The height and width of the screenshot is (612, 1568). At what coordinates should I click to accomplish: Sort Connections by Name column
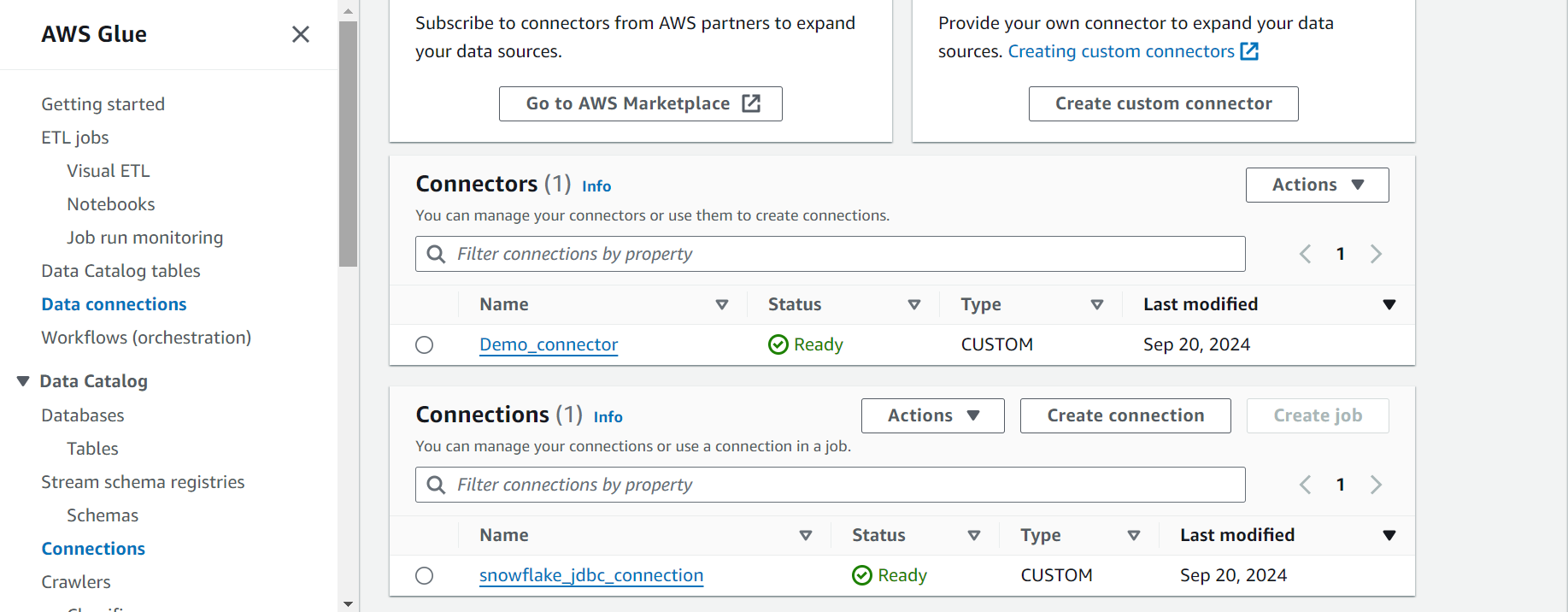tap(806, 535)
